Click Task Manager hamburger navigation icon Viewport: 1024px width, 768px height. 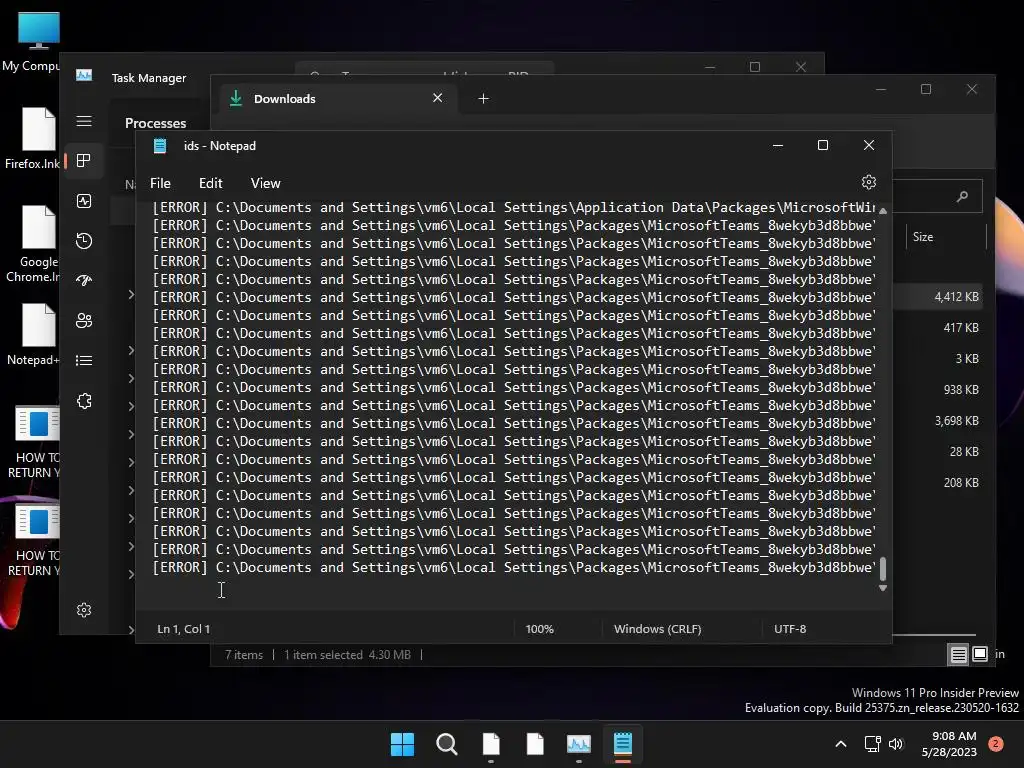click(84, 121)
